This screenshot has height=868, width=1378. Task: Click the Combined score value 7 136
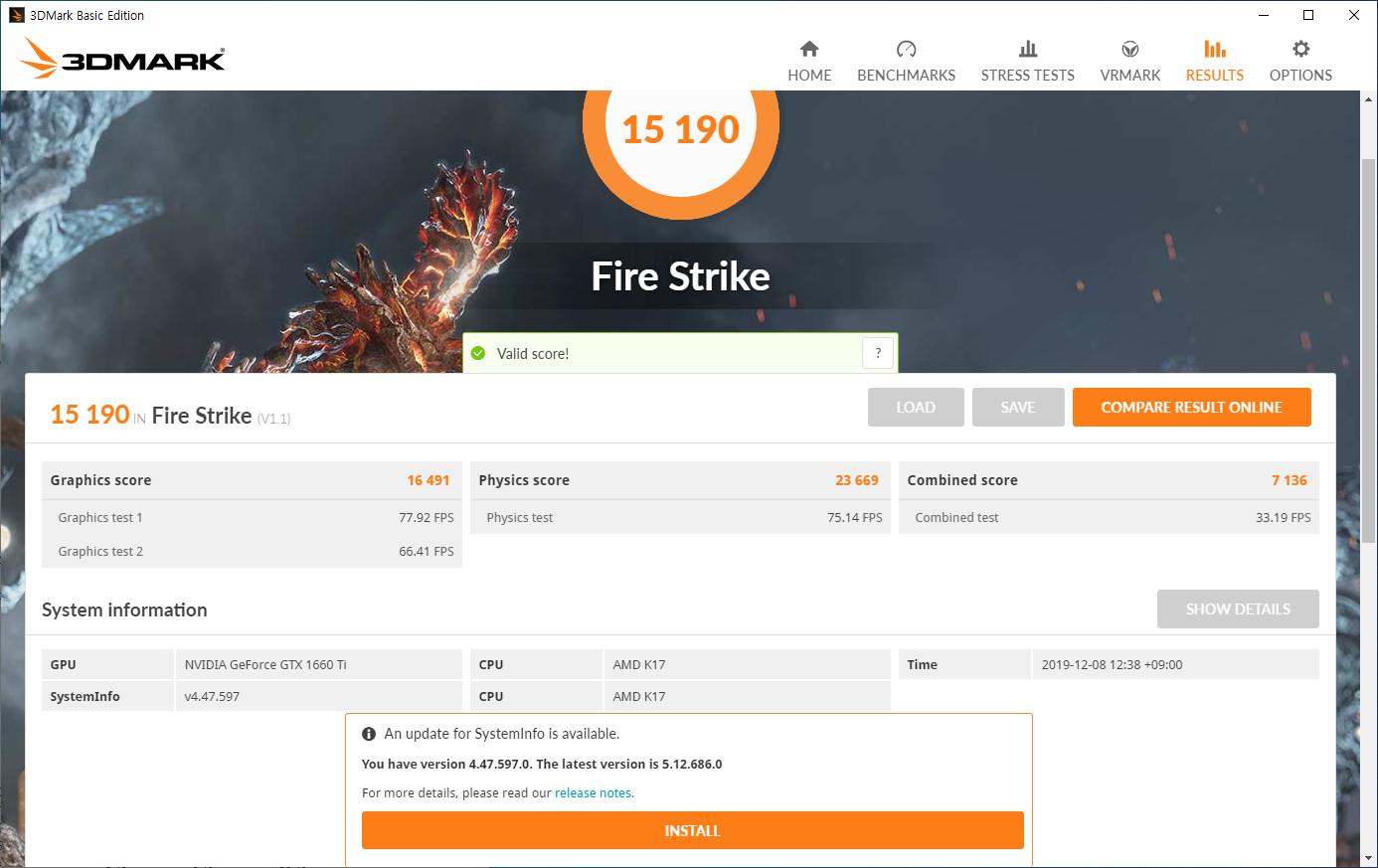[x=1290, y=480]
